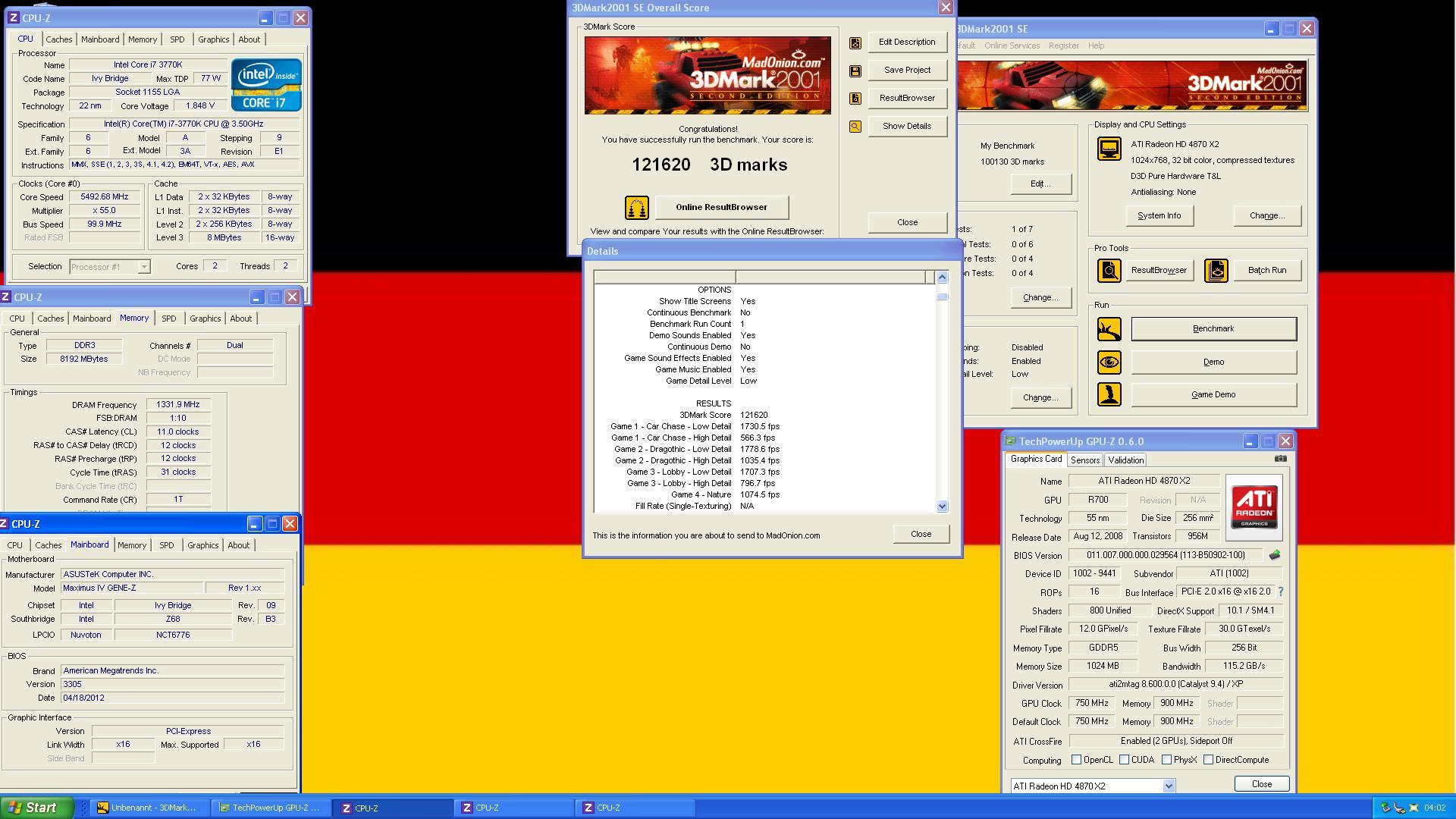Enable the OpenCL checkbox in GPU-Z
Screen dimensions: 1456x819
(x=1077, y=760)
